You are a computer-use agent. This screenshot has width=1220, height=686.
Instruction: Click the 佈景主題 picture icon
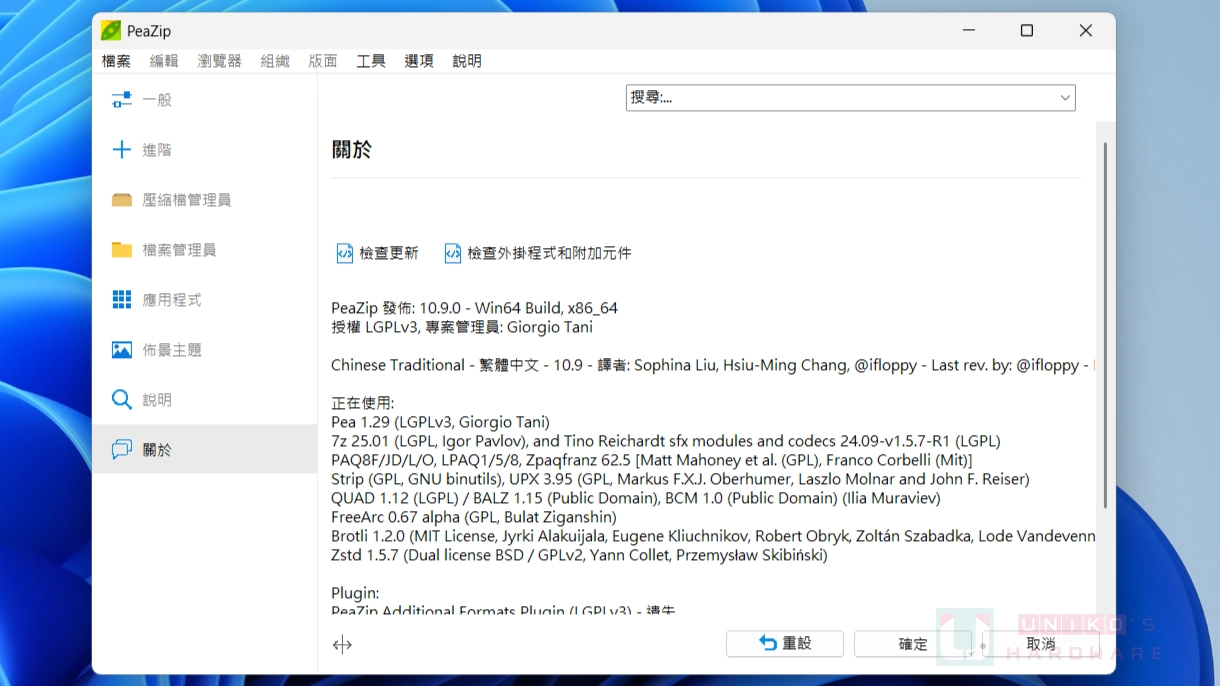122,350
